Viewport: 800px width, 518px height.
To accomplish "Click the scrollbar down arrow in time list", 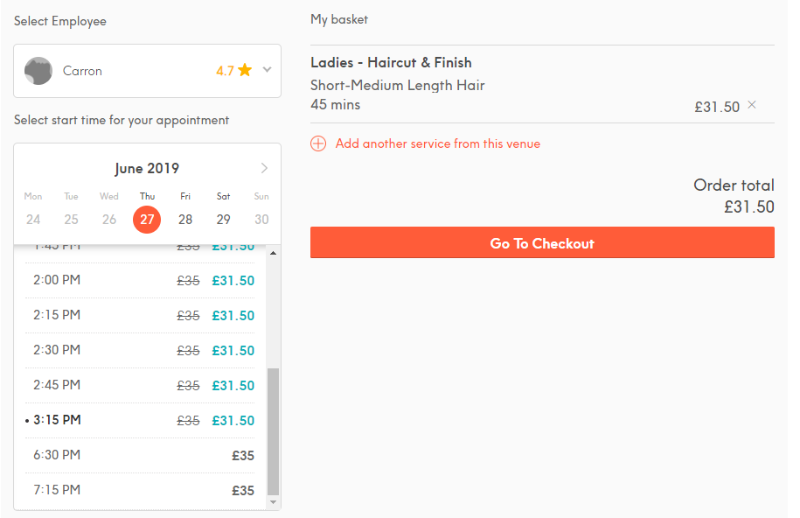I will tap(273, 502).
